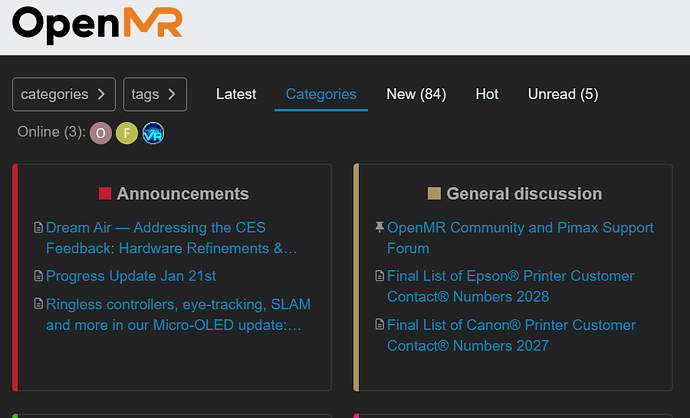Show the New (84) topics tab
Viewport: 690px width, 418px height.
pyautogui.click(x=416, y=94)
